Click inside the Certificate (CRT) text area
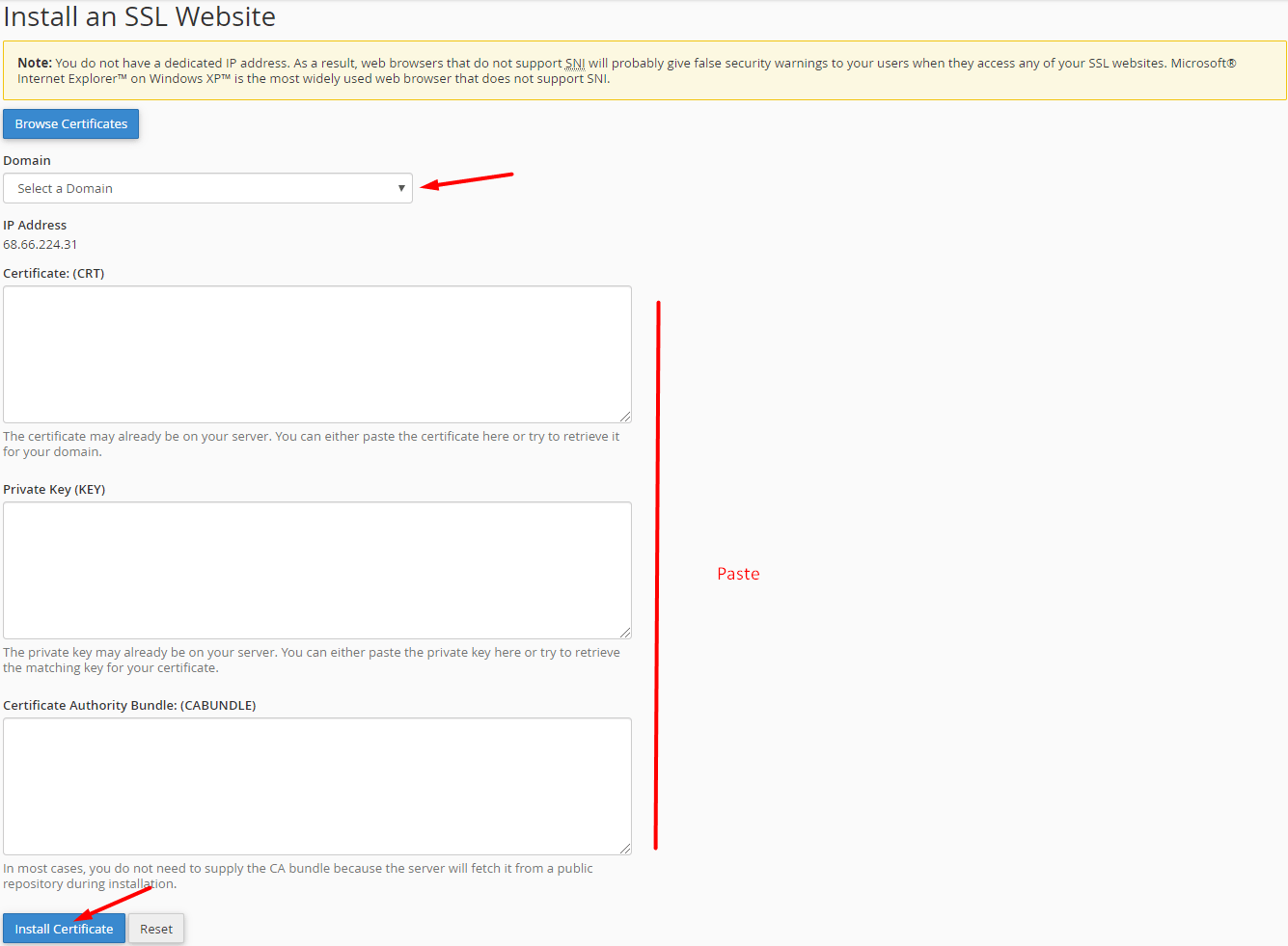 pos(316,354)
